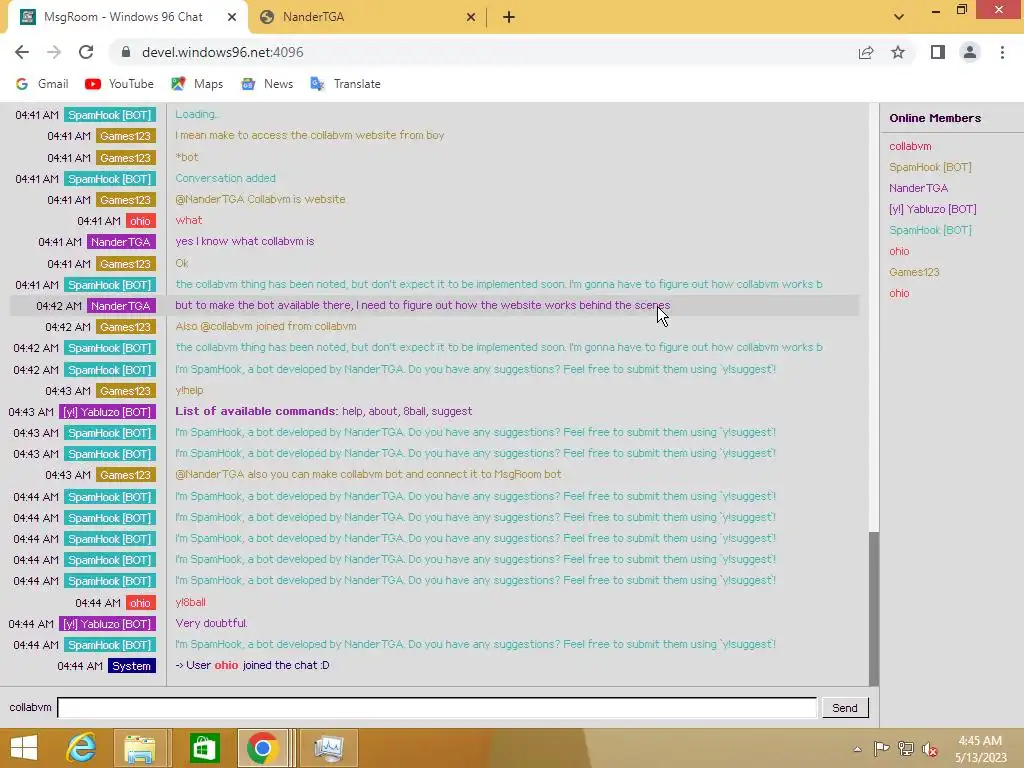This screenshot has width=1024, height=768.
Task: Bookmark this page with star icon
Action: coord(898,52)
